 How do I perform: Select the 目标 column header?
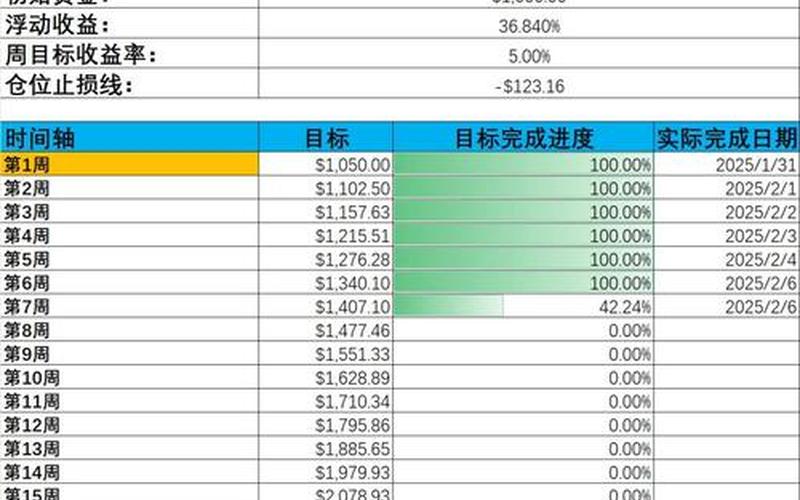[326, 137]
